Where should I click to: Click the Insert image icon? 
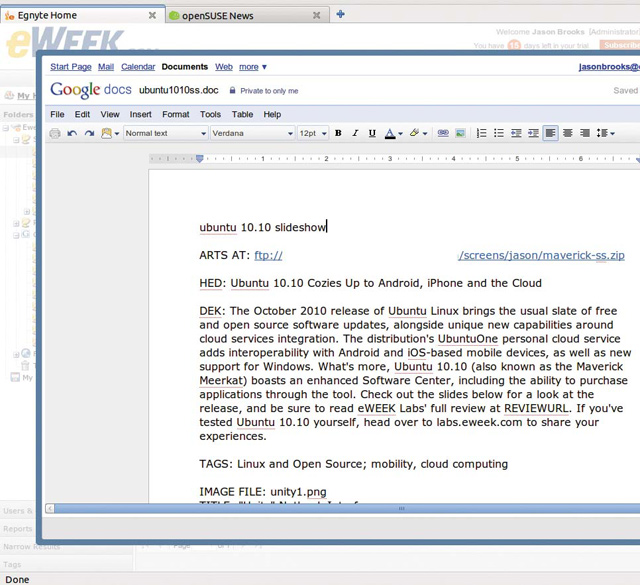tap(460, 133)
